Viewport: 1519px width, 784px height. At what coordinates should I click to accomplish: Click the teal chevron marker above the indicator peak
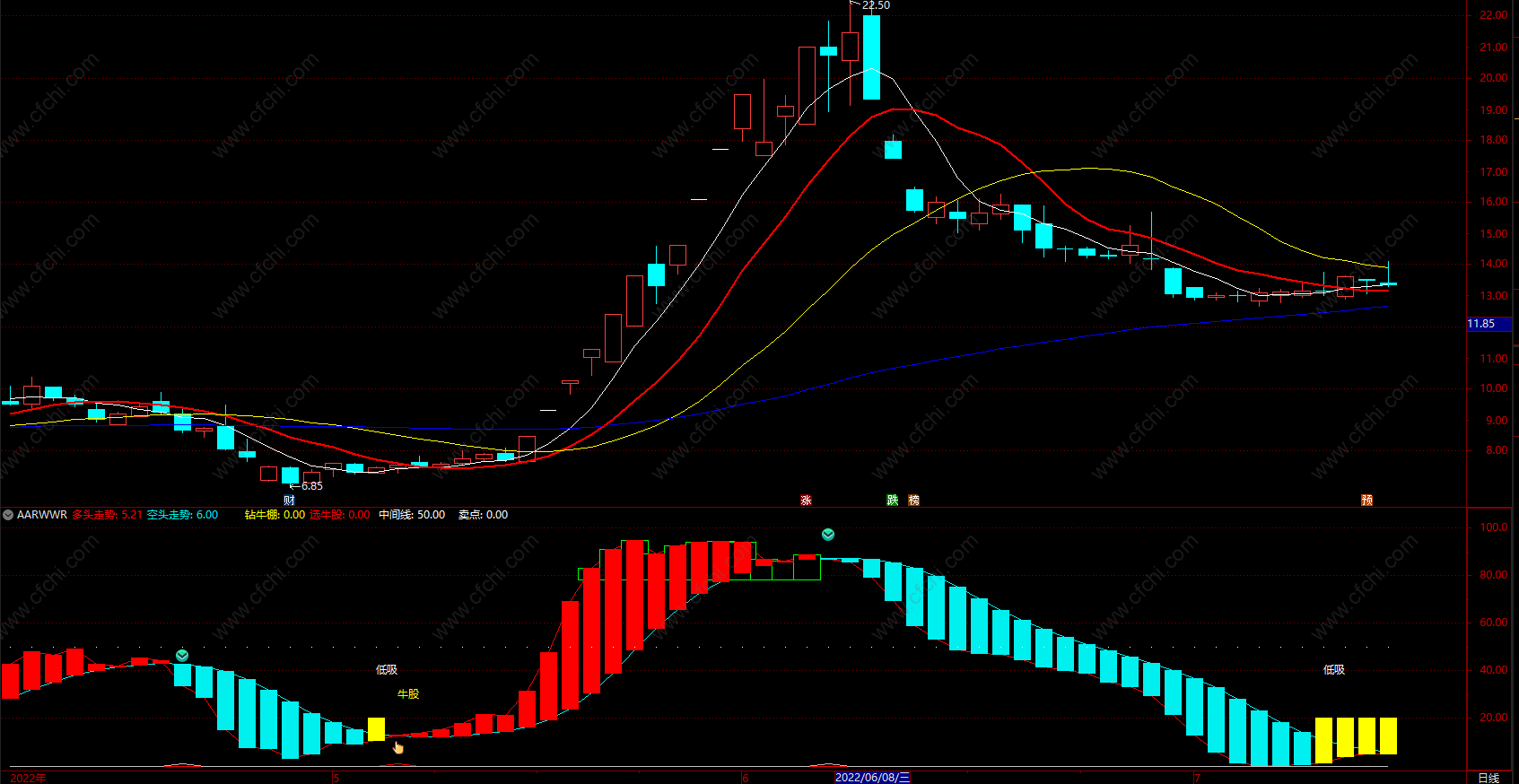[x=828, y=535]
